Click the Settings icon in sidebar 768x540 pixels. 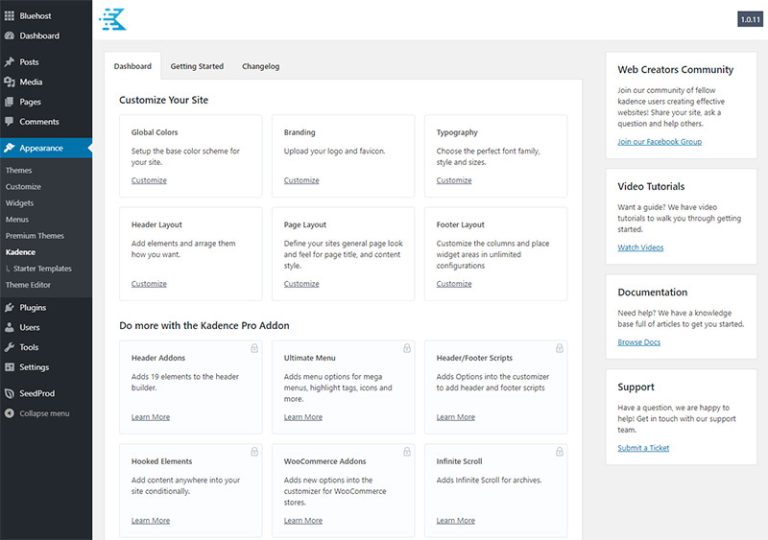pyautogui.click(x=9, y=367)
